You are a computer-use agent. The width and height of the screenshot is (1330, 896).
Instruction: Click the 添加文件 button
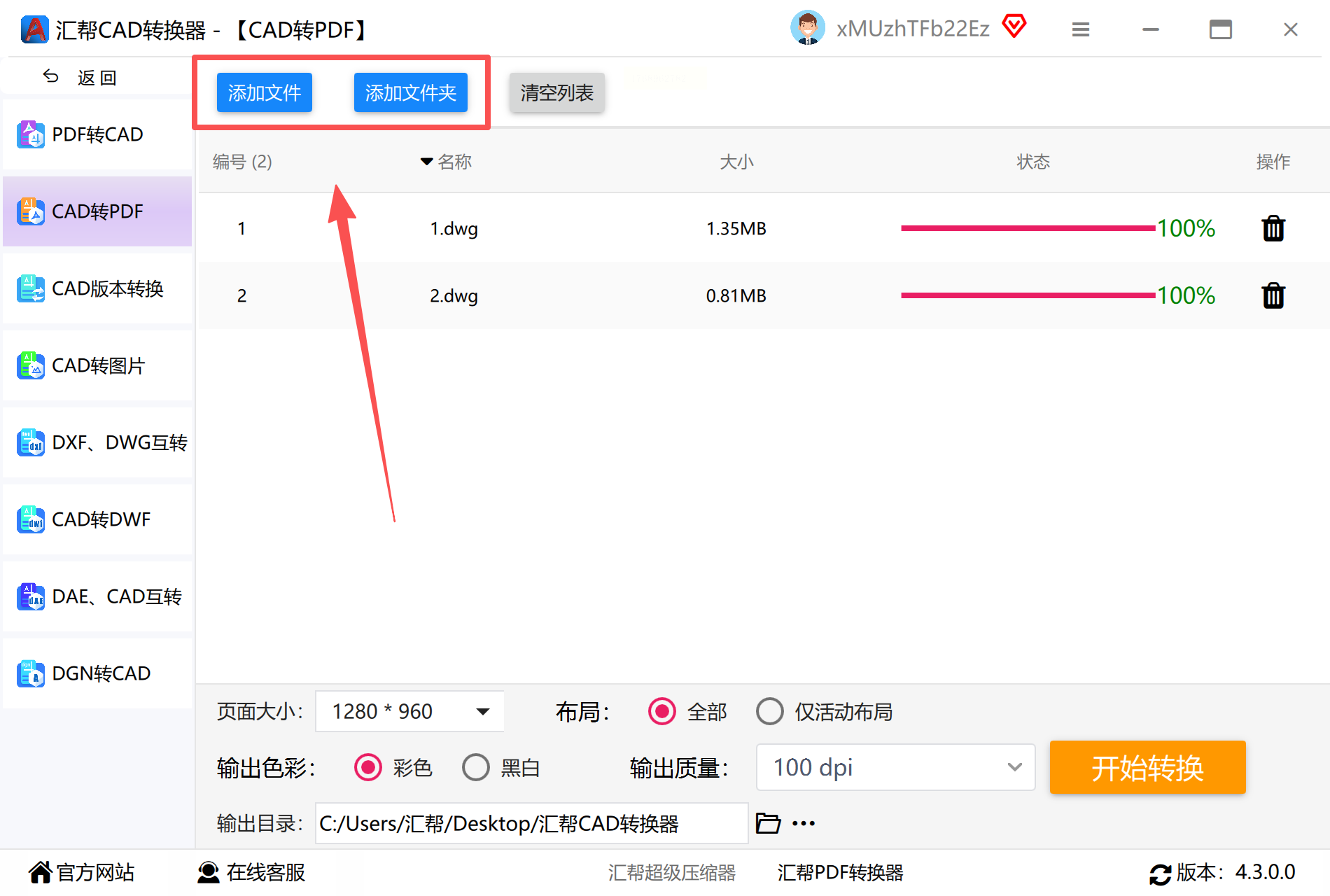pos(265,92)
